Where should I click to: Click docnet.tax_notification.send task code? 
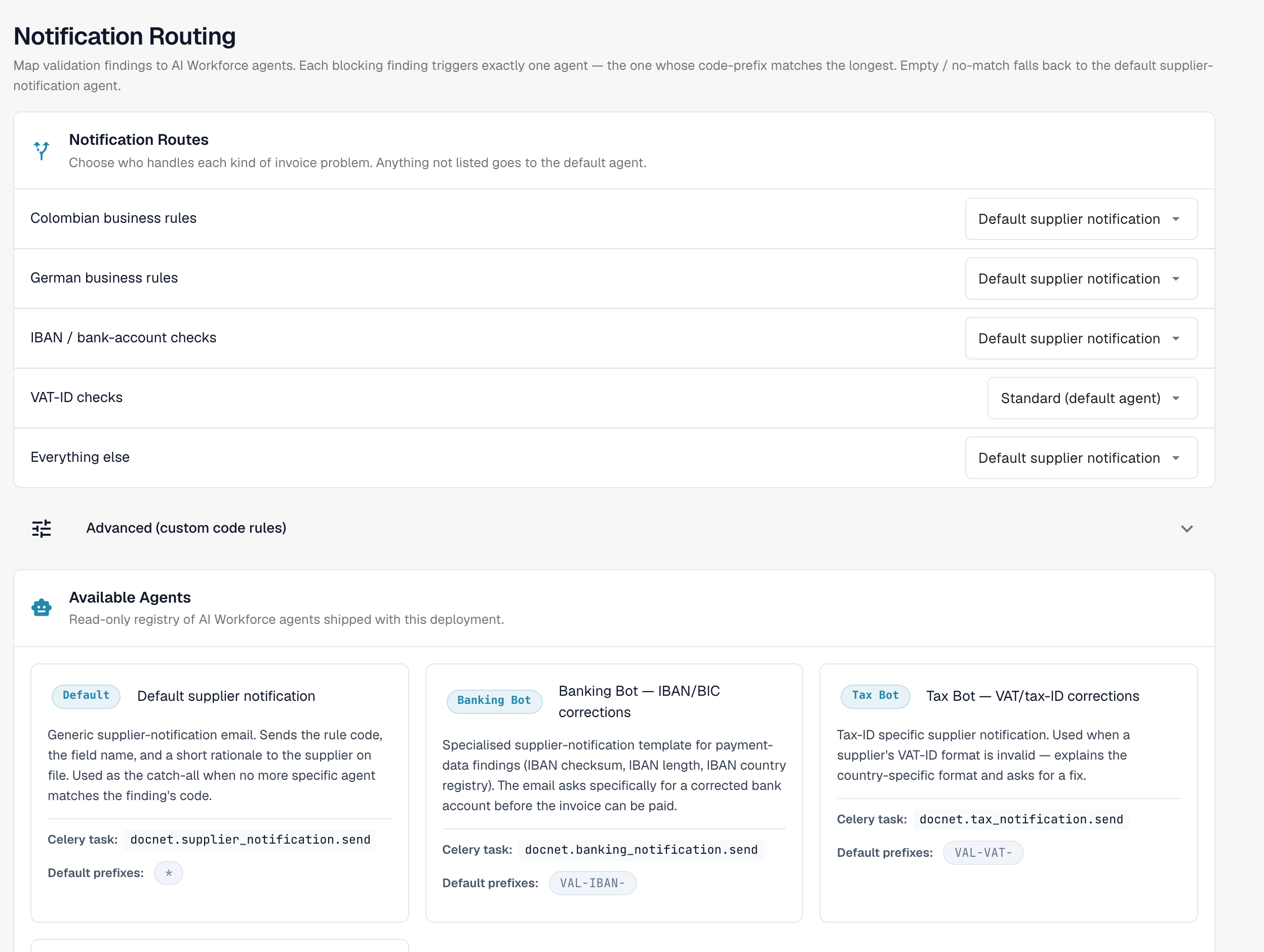(1021, 819)
